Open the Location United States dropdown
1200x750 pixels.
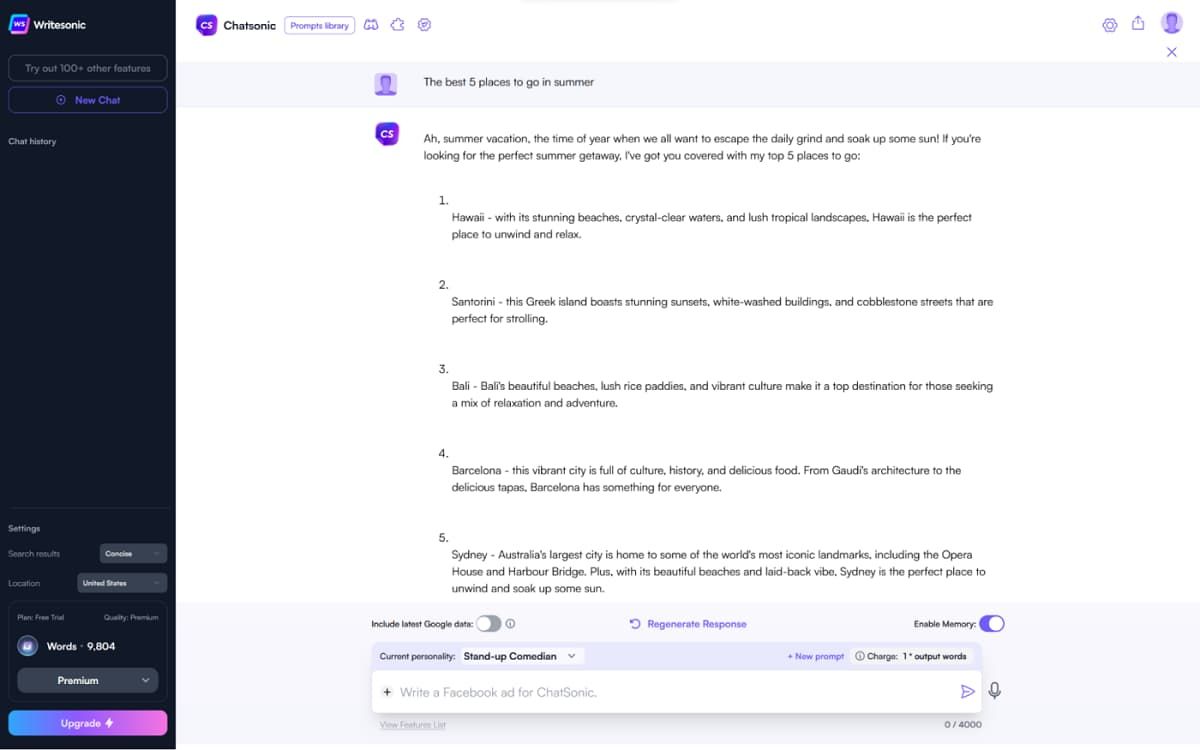pos(122,582)
